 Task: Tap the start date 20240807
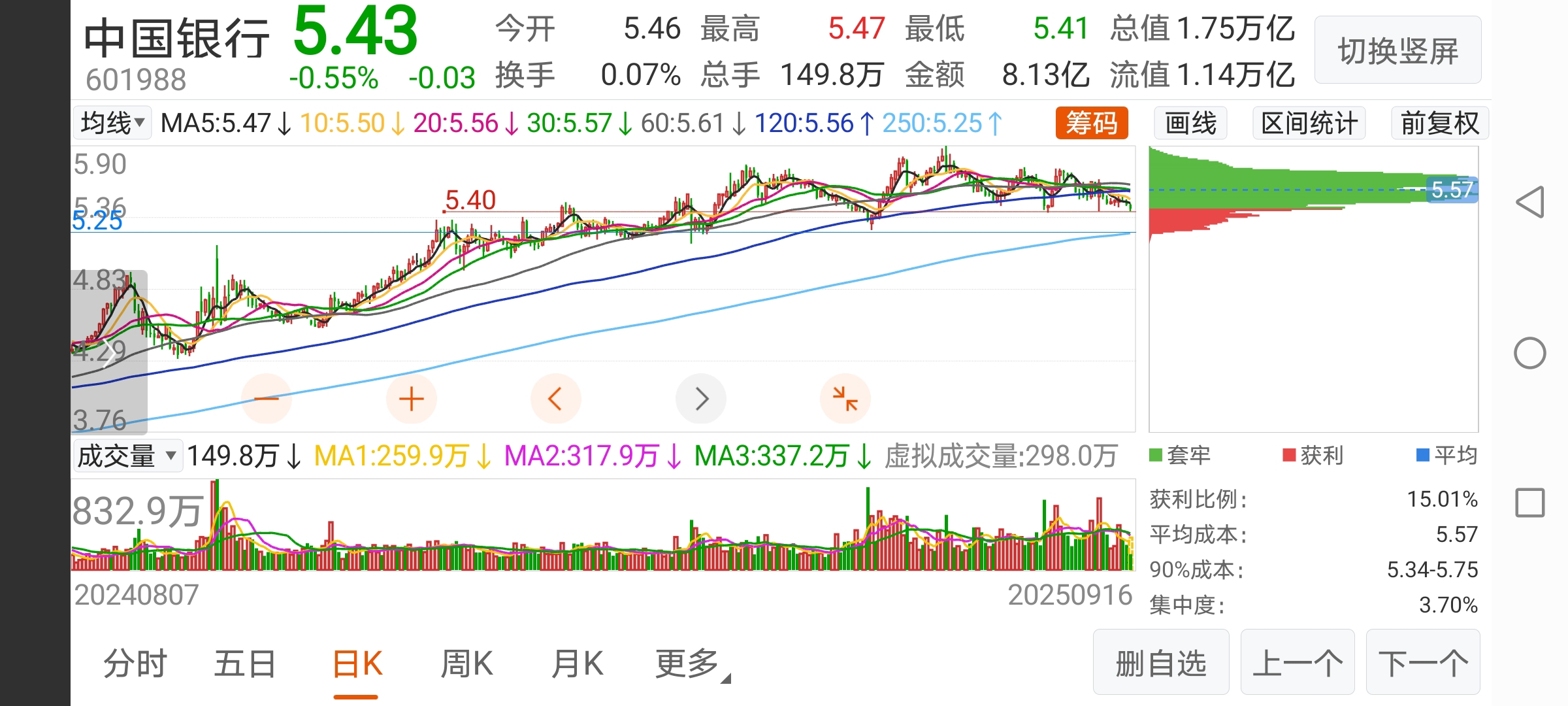click(x=137, y=595)
